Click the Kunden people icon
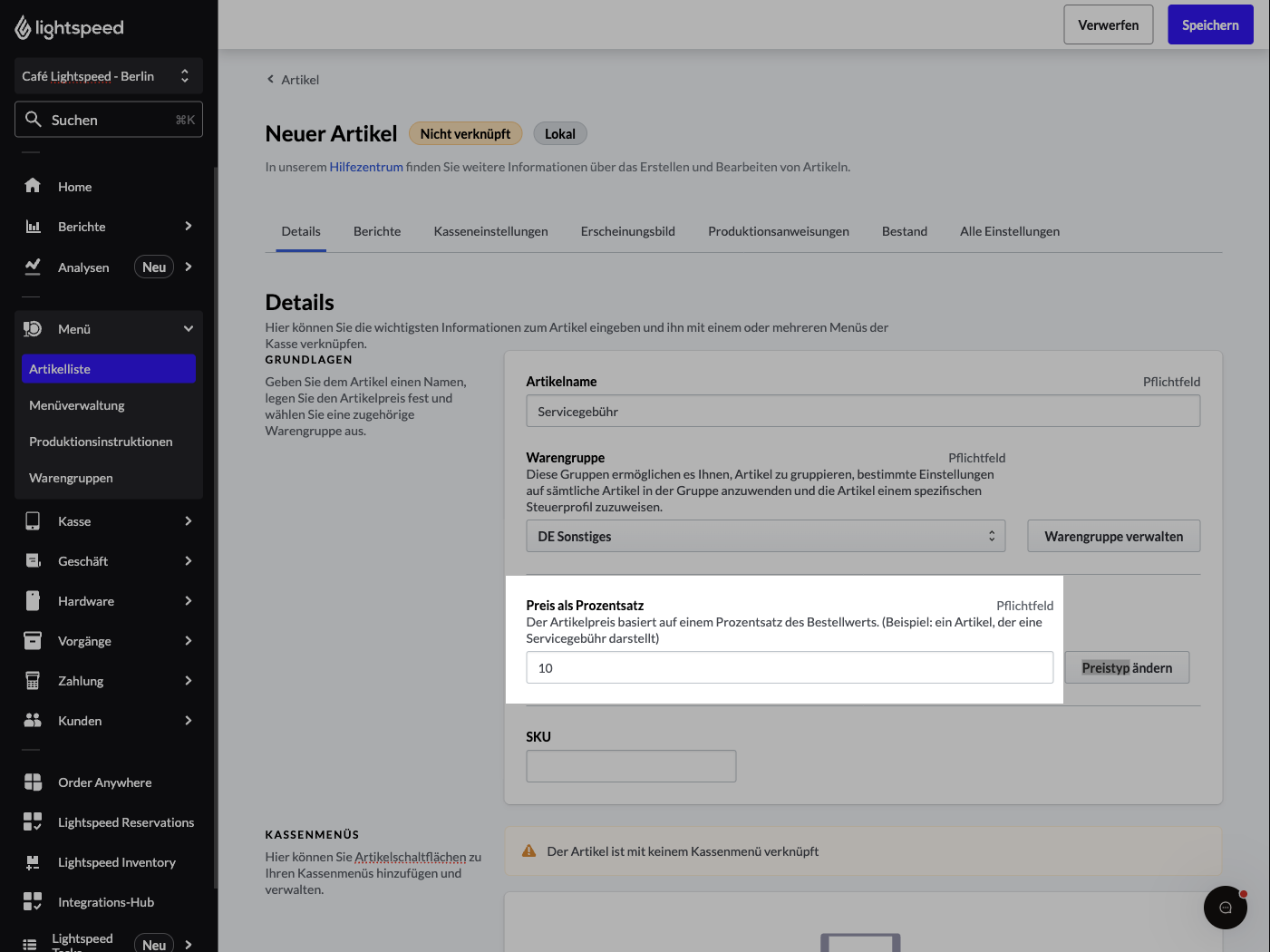 coord(33,720)
